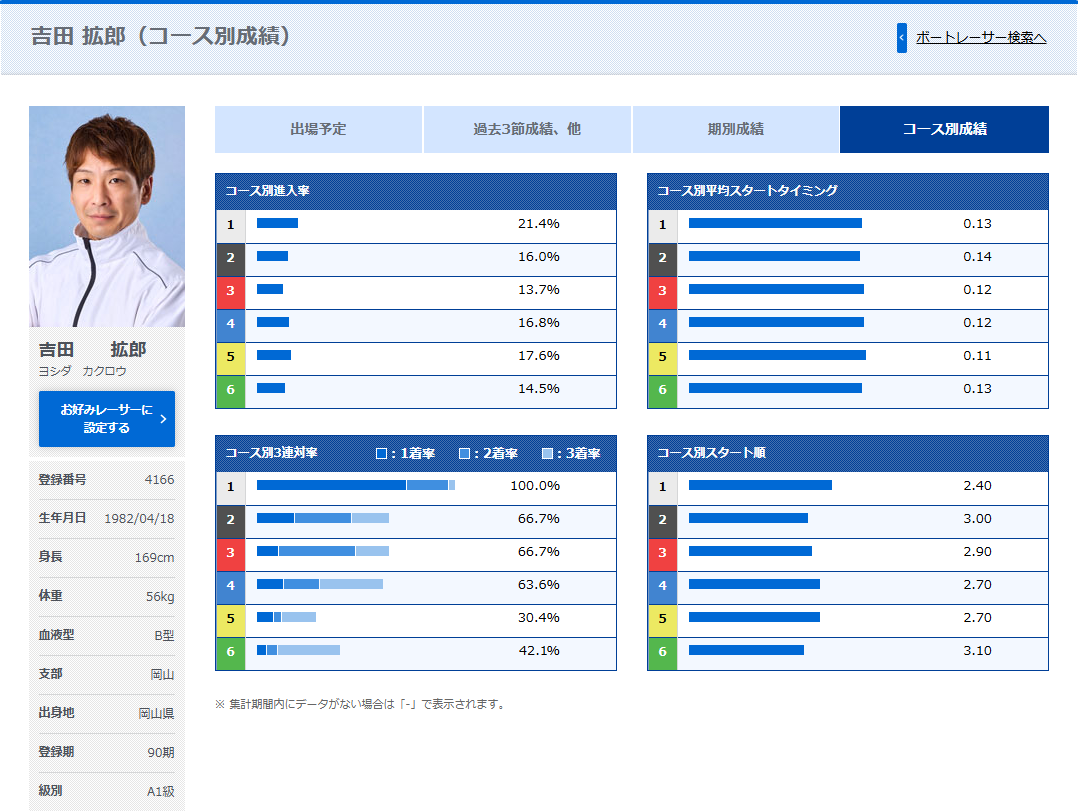Click the 級別 value A1級
Screen dimensions: 1078x811
tap(160, 792)
